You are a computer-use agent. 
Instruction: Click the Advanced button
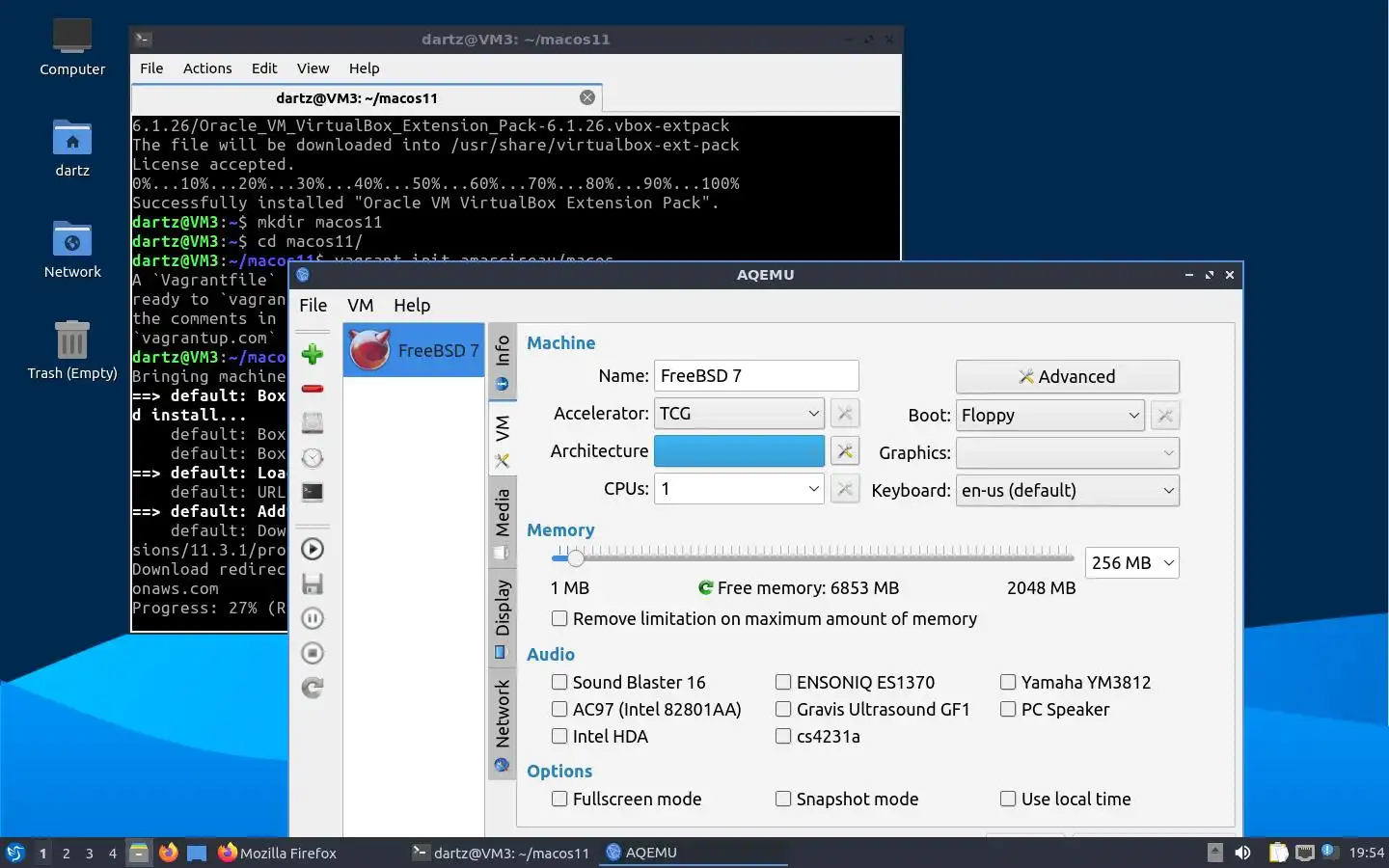pyautogui.click(x=1067, y=377)
